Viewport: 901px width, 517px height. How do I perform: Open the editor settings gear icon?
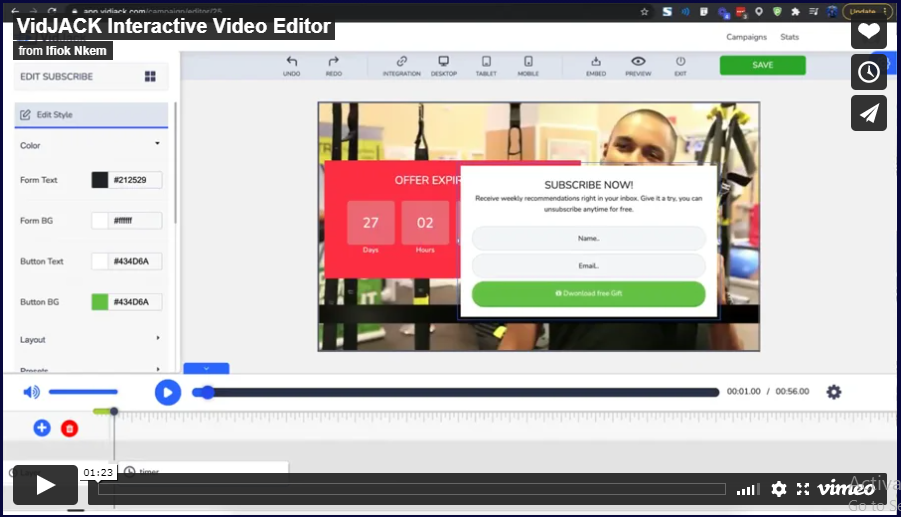click(x=834, y=392)
